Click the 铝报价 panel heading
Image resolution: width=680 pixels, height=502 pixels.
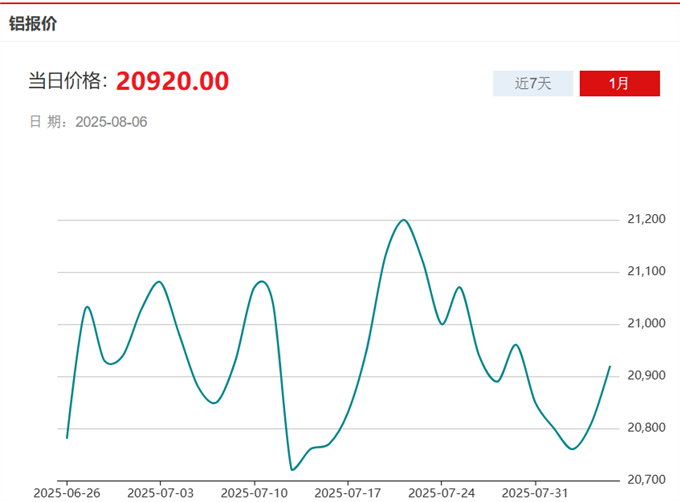pyautogui.click(x=33, y=23)
